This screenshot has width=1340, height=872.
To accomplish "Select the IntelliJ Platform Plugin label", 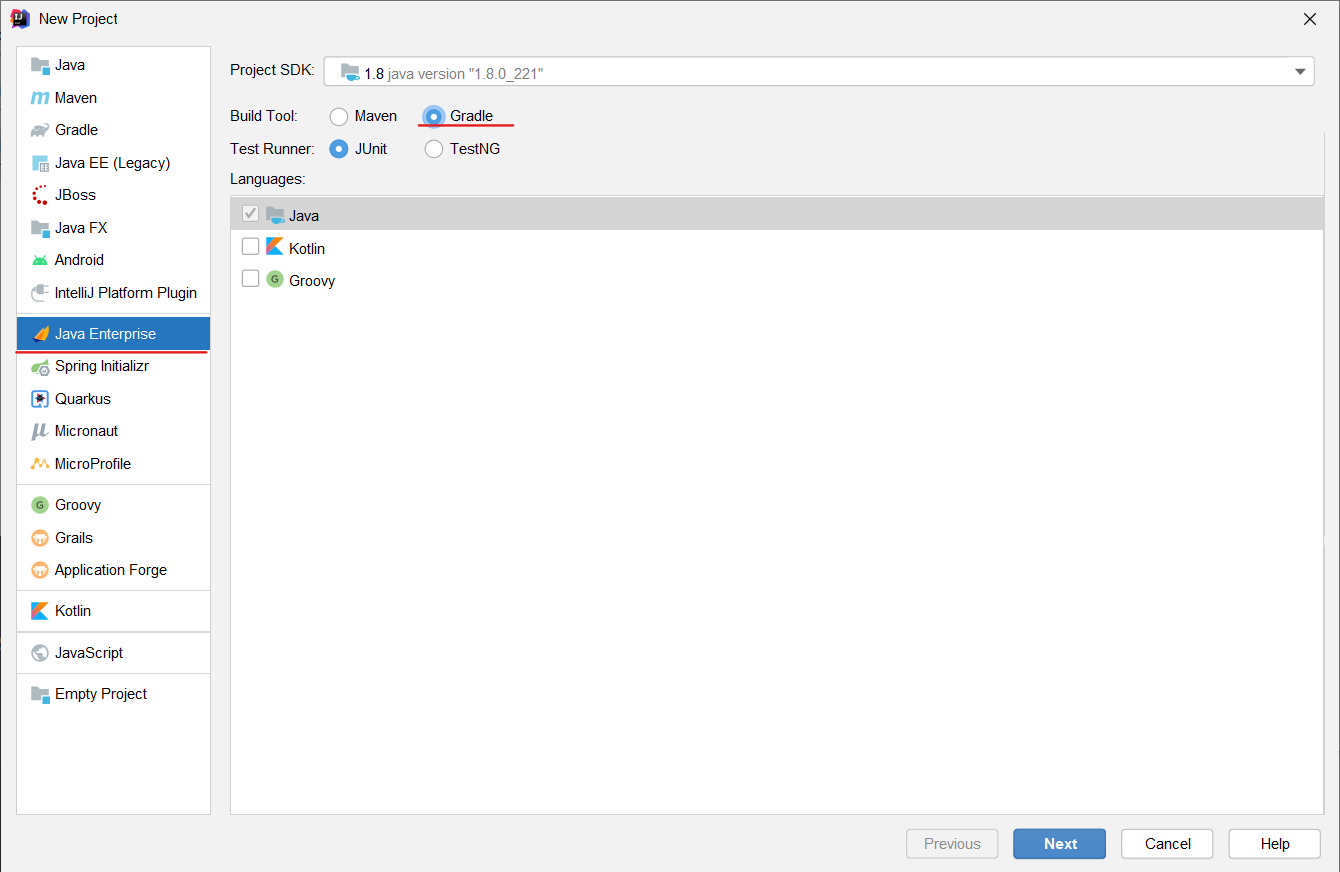I will pos(126,293).
